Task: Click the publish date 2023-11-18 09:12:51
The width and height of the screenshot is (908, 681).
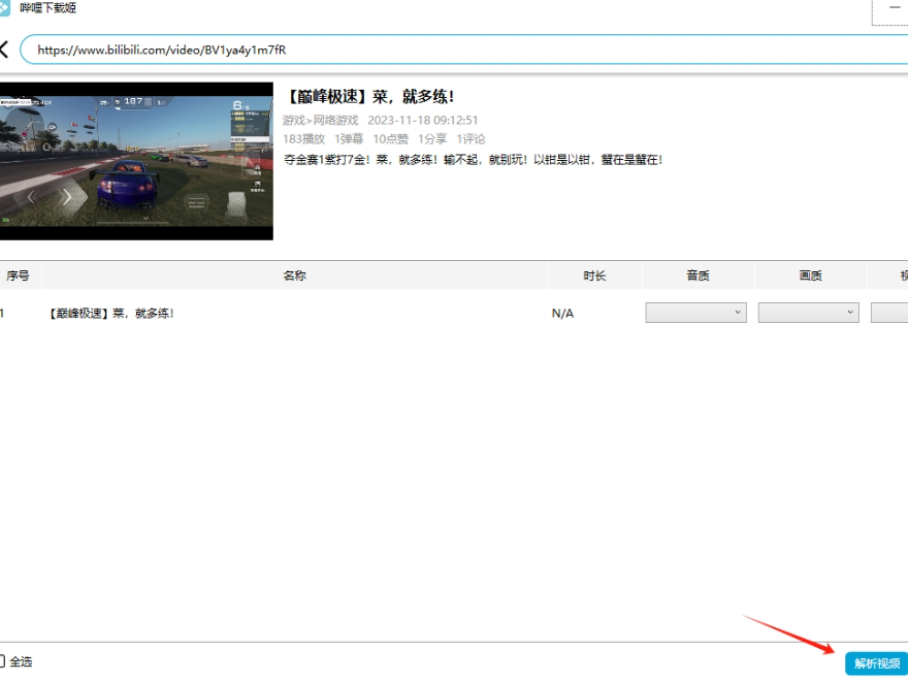Action: [423, 120]
